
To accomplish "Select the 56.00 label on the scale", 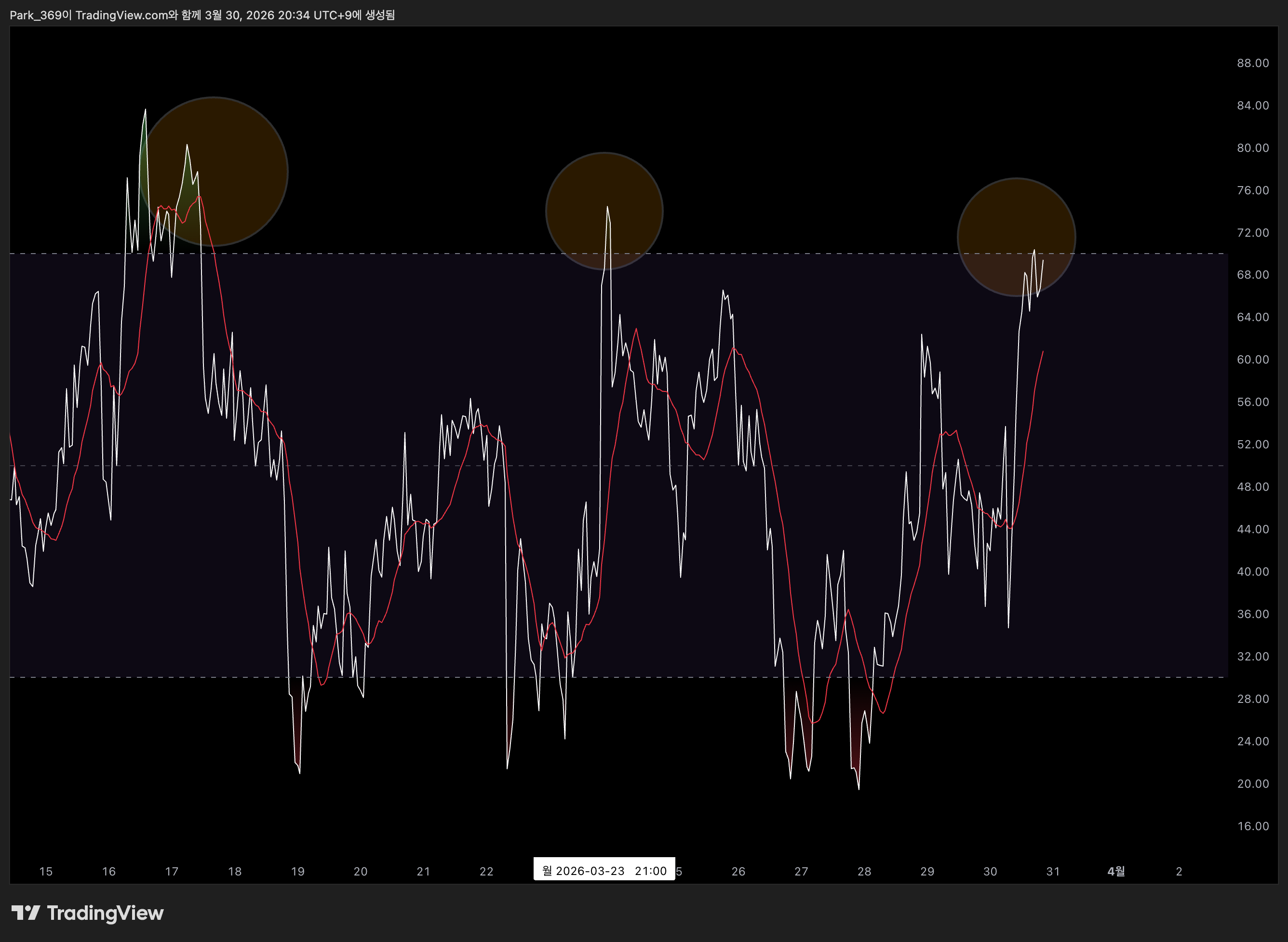I will click(1253, 402).
